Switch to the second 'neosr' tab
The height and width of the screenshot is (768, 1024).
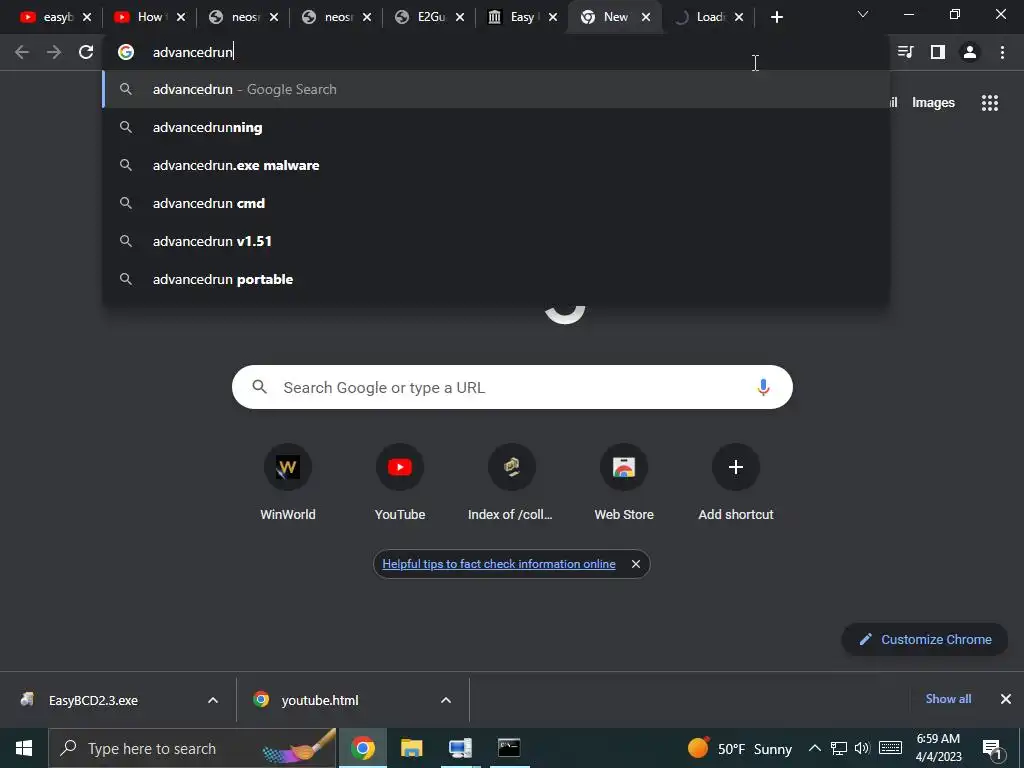coord(328,17)
